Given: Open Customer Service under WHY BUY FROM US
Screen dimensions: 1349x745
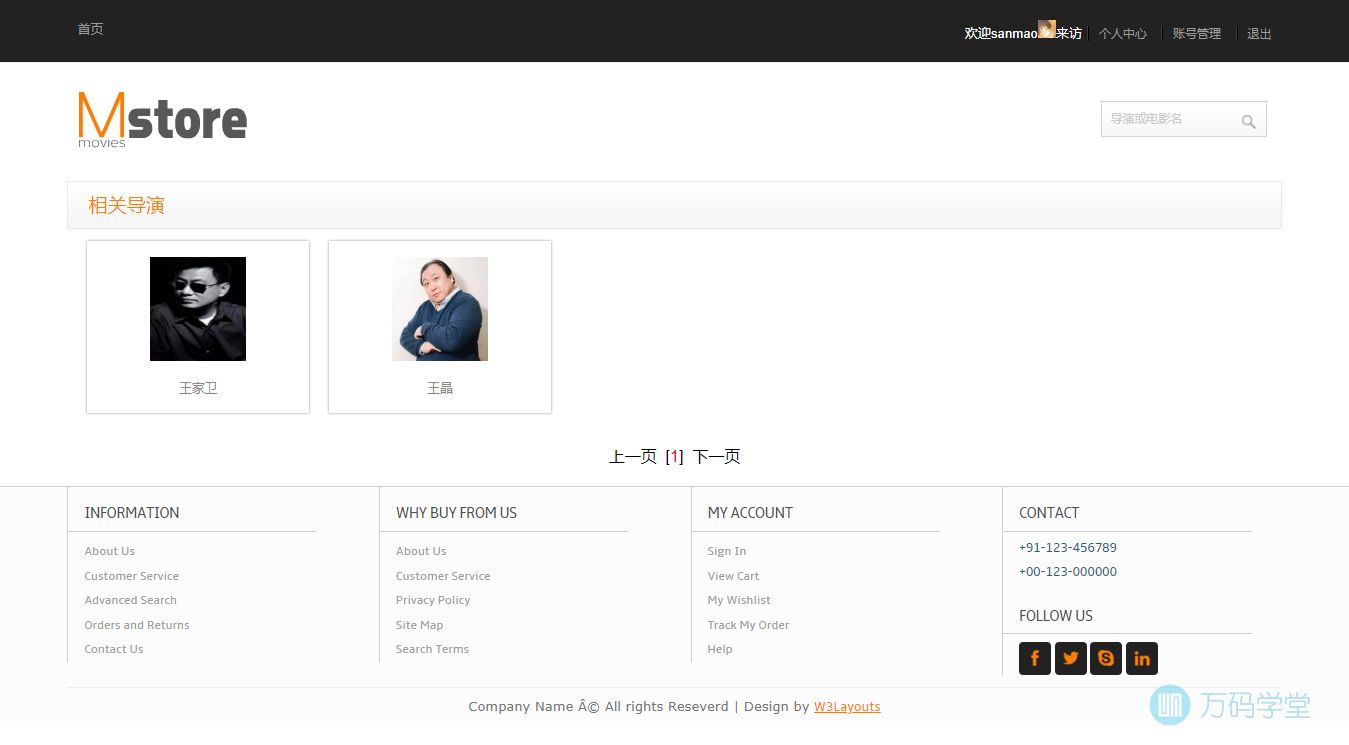Looking at the screenshot, I should pyautogui.click(x=443, y=576).
